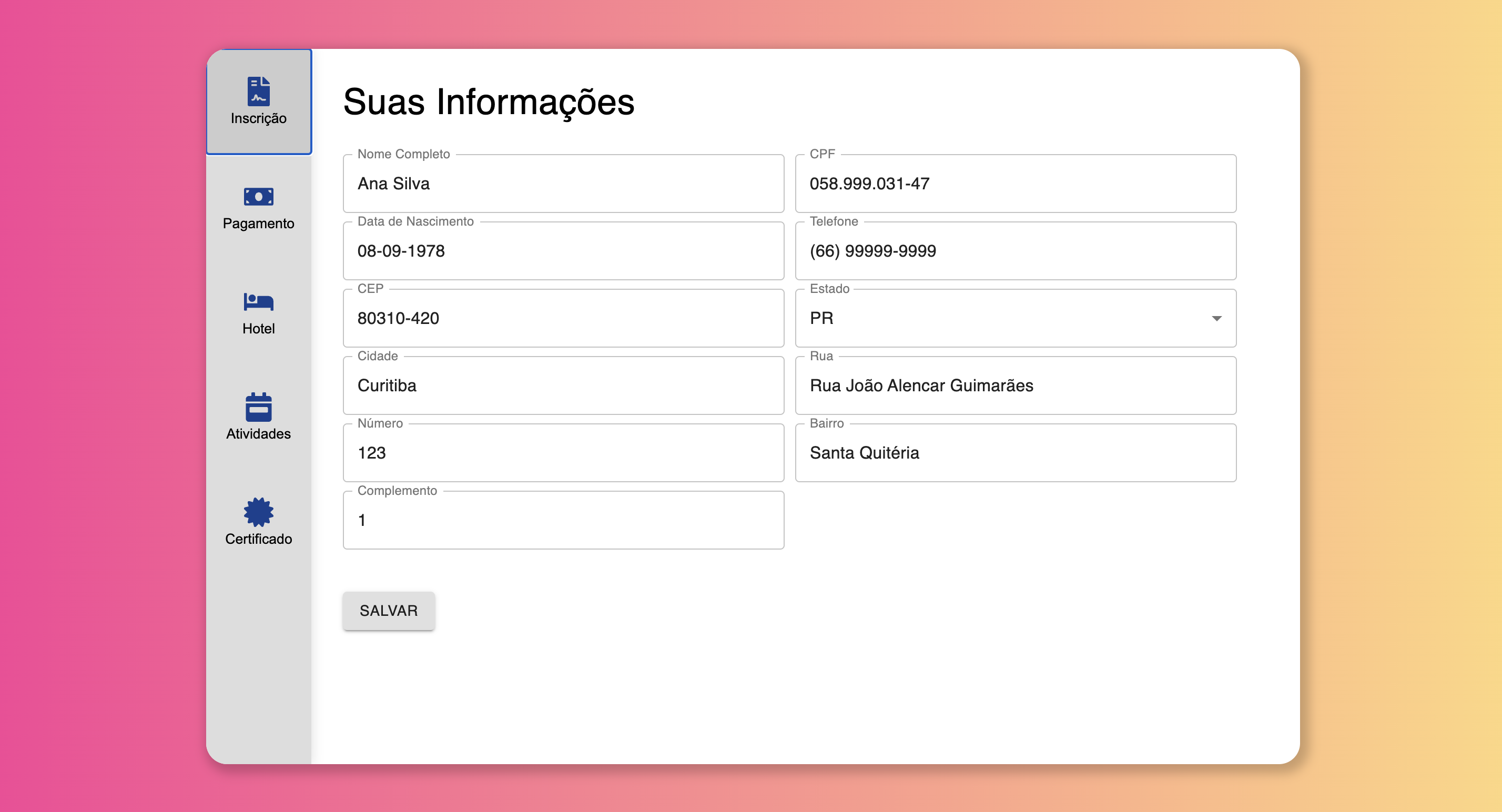The width and height of the screenshot is (1502, 812).
Task: Switch to the Atividades label tab
Action: click(x=258, y=434)
